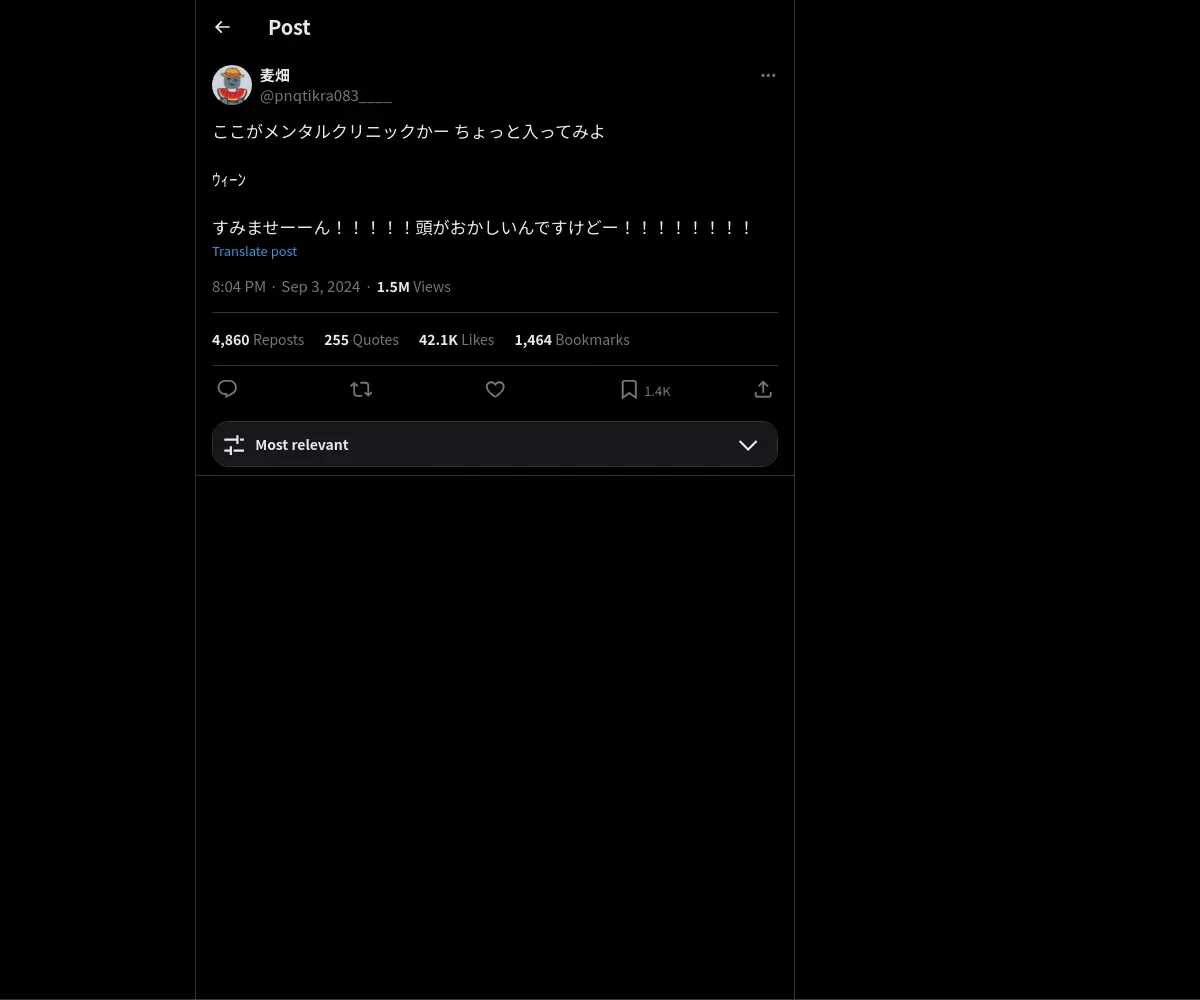Open the three-dot more options menu
The width and height of the screenshot is (1200, 1000).
pyautogui.click(x=768, y=75)
